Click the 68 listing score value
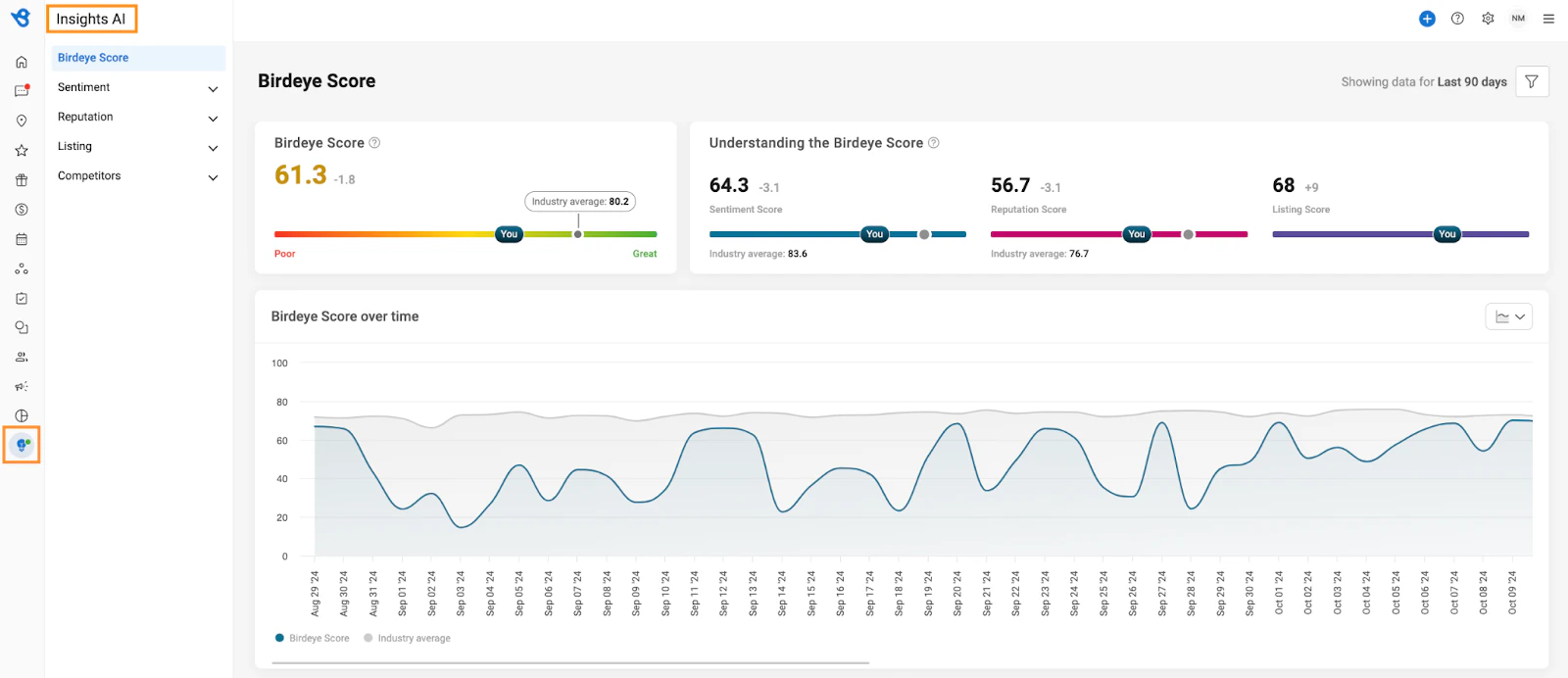Screen dimensions: 1568x678 (x=1284, y=185)
